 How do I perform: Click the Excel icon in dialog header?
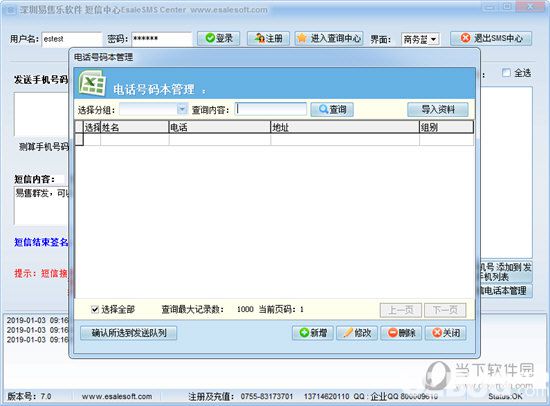coord(92,83)
